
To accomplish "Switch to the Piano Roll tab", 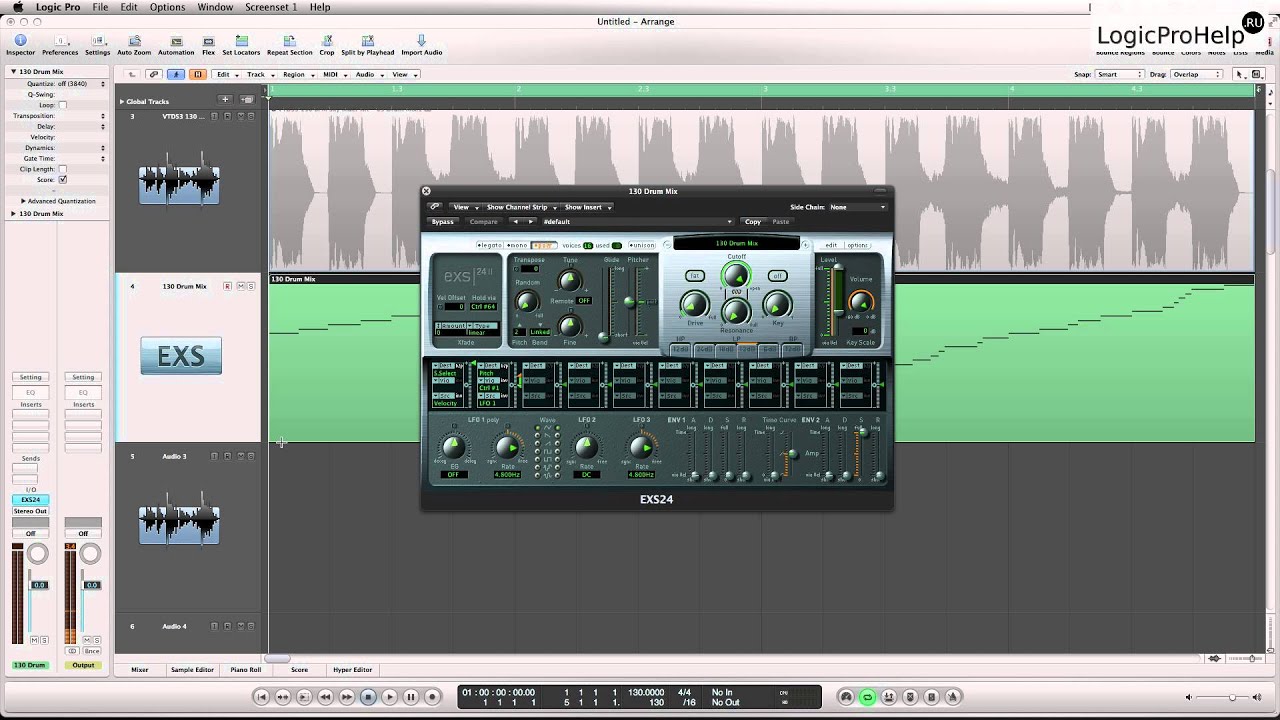I will [245, 670].
